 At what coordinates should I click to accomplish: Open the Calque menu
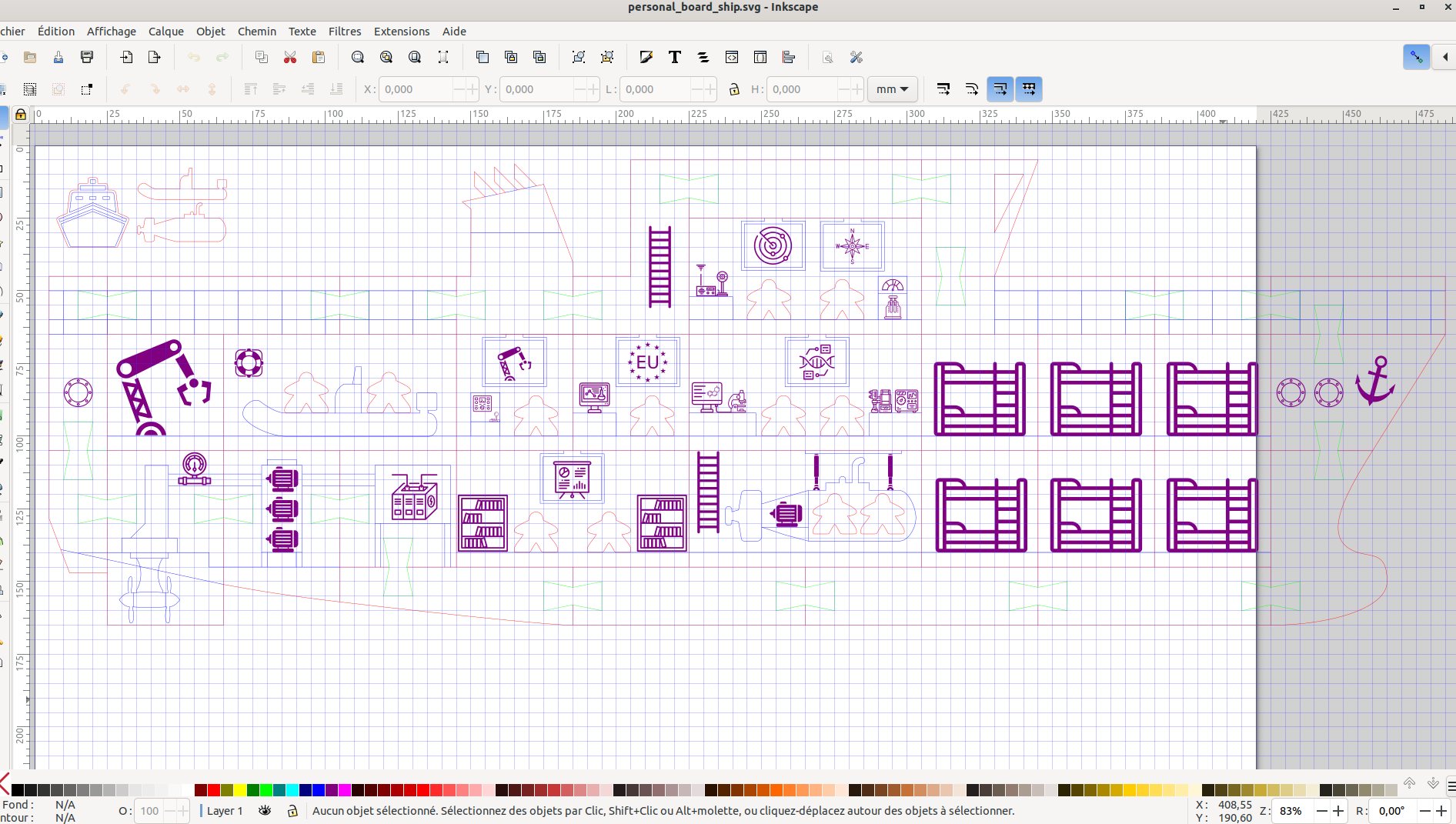click(166, 31)
